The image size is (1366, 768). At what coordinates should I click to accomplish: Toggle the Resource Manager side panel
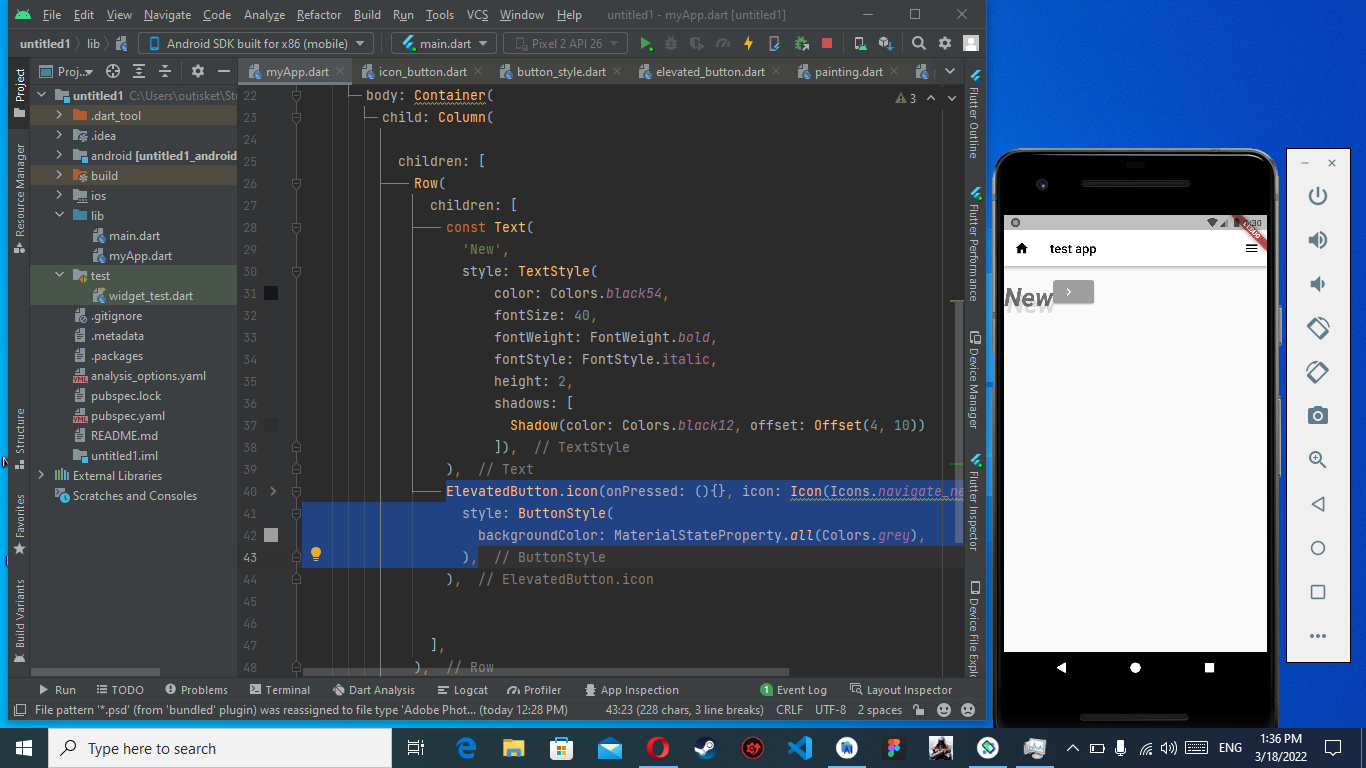19,198
